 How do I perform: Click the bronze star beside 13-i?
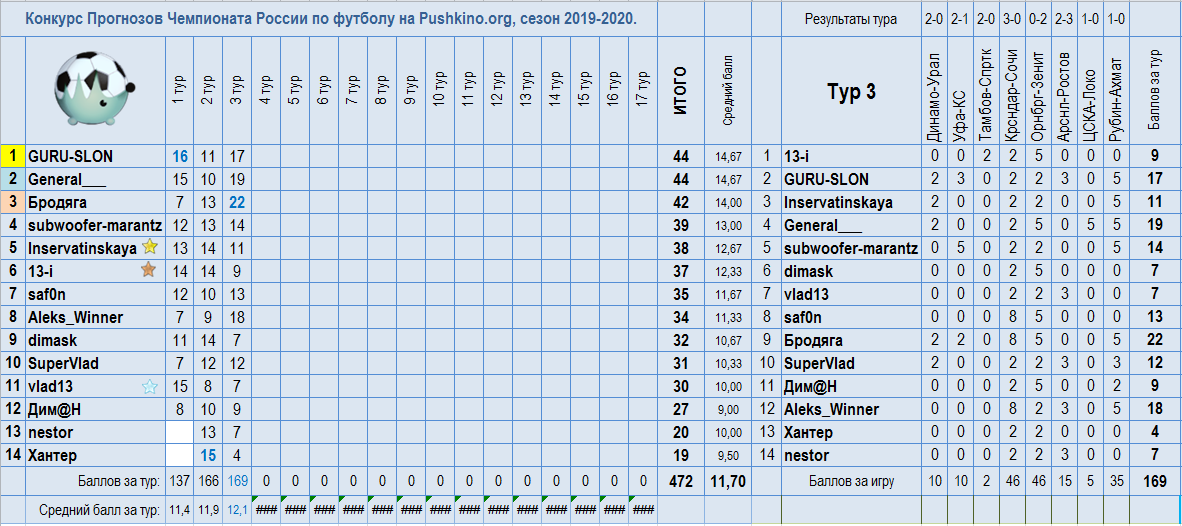(148, 271)
